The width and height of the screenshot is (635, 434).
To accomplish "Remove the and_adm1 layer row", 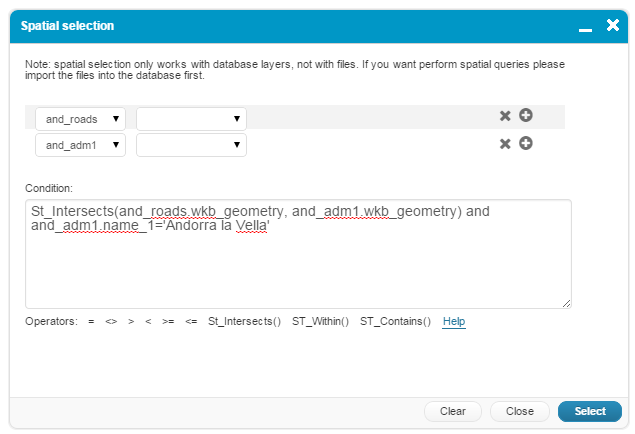I will pos(505,144).
